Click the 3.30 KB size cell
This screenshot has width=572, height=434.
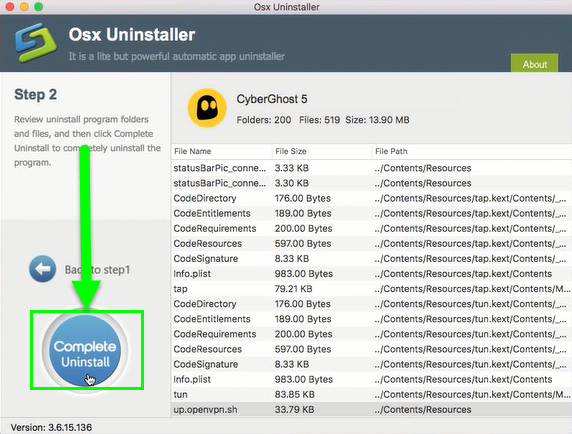click(291, 183)
